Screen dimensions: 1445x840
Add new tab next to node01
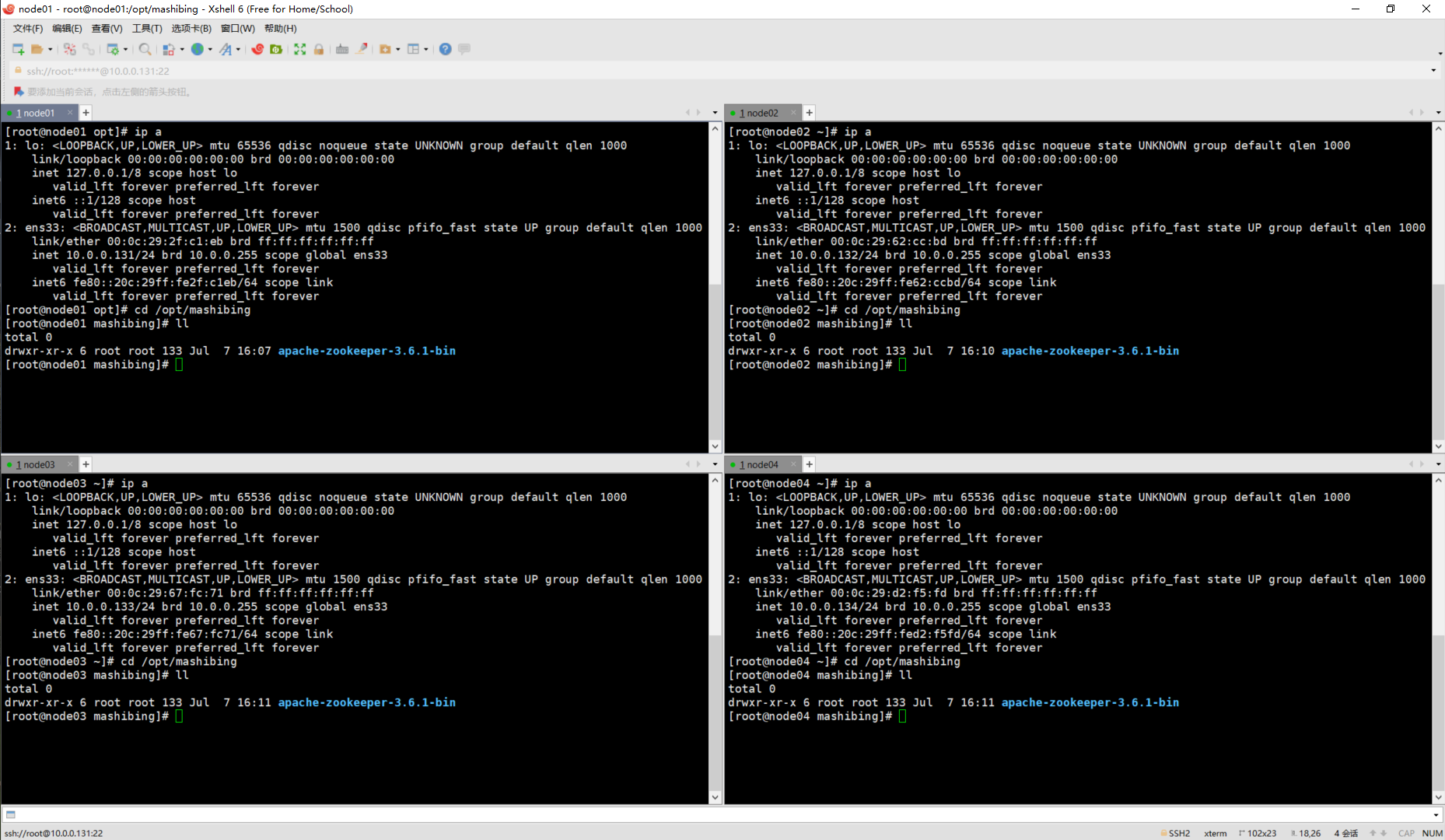pyautogui.click(x=86, y=113)
